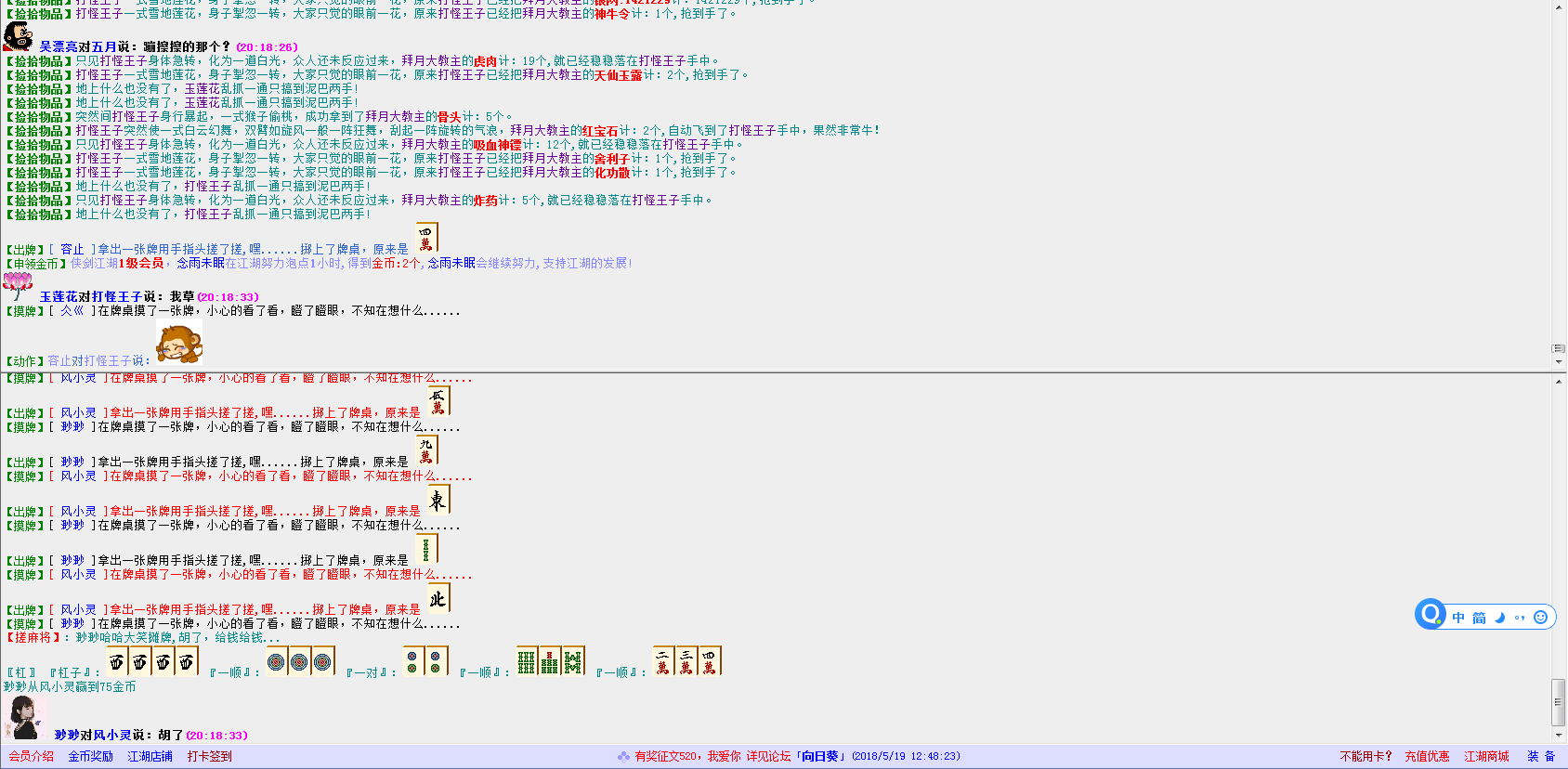Click the 北 mahjong tile
This screenshot has width=1568, height=769.
[x=438, y=597]
